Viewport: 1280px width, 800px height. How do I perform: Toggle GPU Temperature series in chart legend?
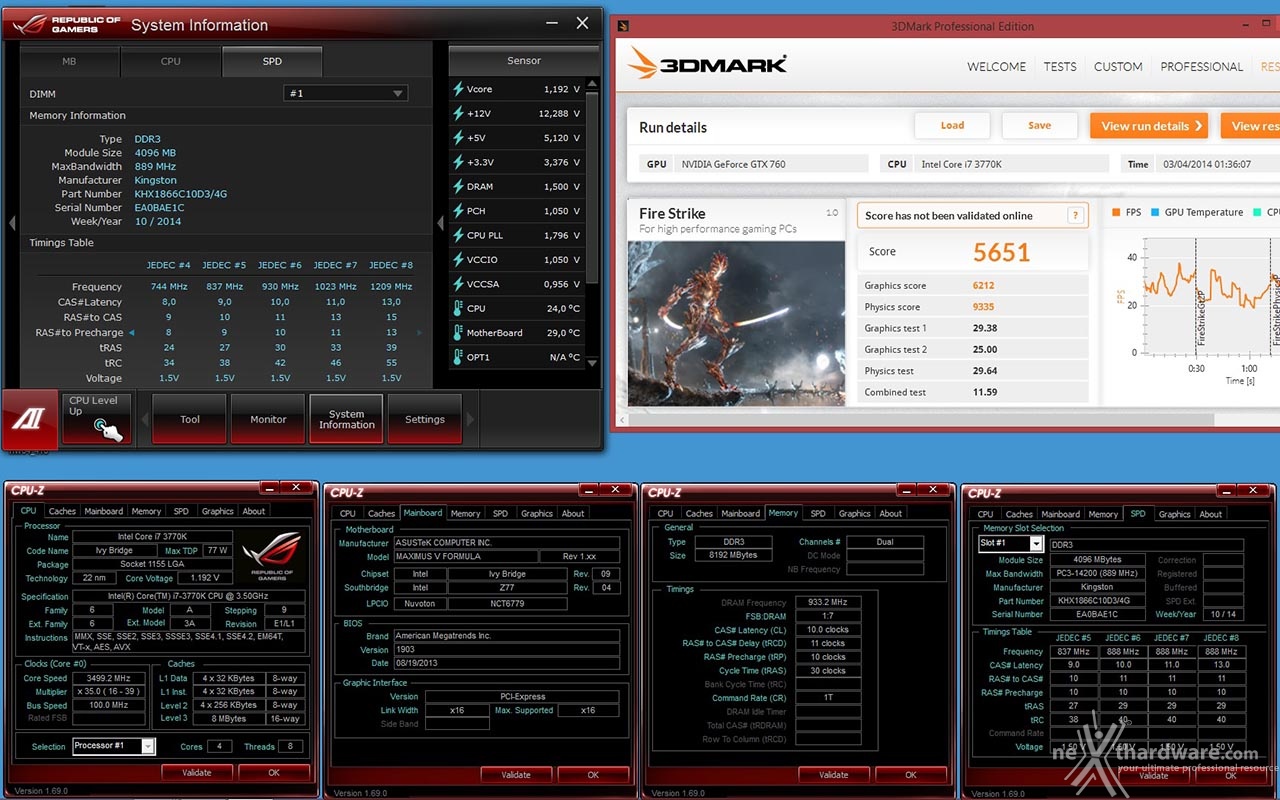(1196, 212)
